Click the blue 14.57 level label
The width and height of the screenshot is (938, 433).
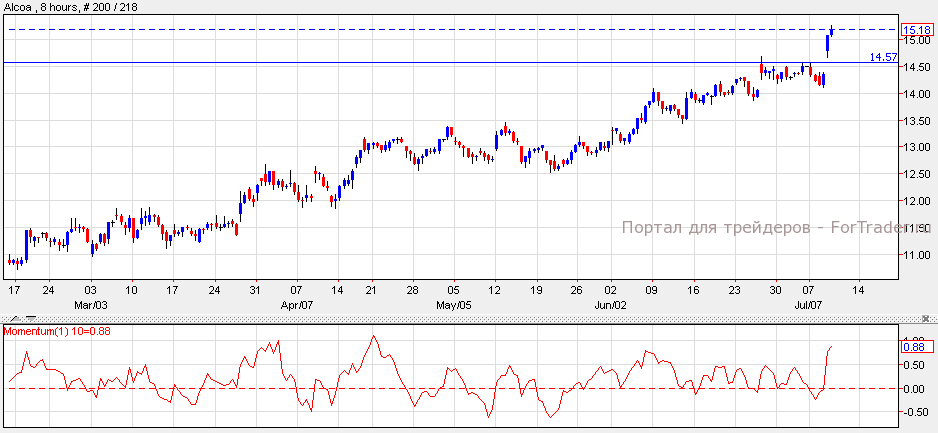click(882, 57)
